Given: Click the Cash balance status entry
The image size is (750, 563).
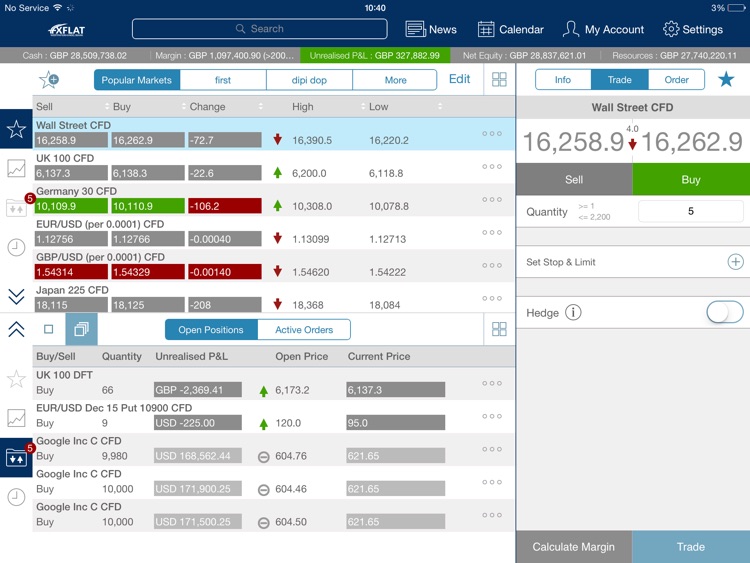Looking at the screenshot, I should click(75, 55).
